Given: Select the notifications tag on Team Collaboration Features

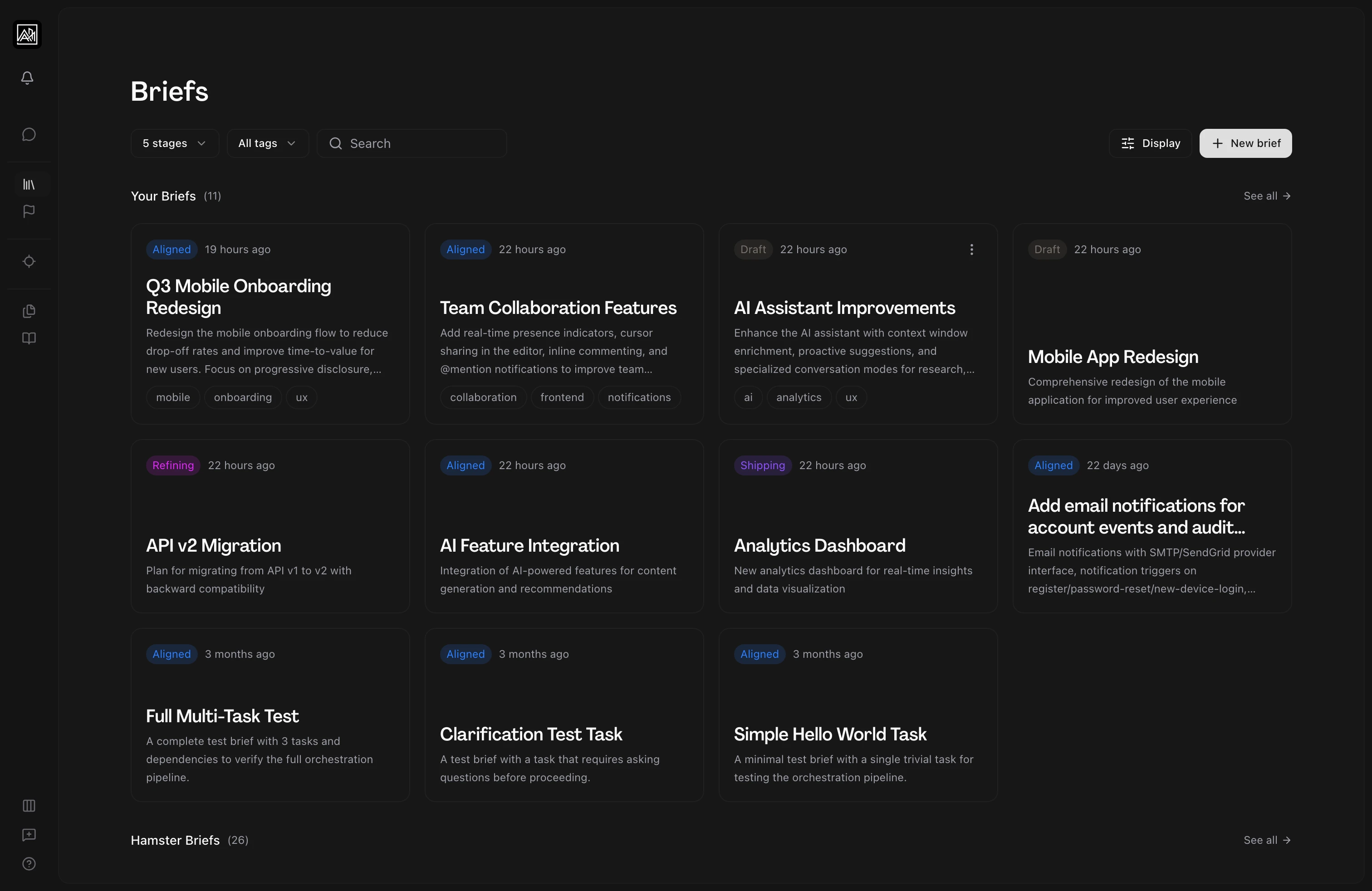Looking at the screenshot, I should (x=638, y=397).
